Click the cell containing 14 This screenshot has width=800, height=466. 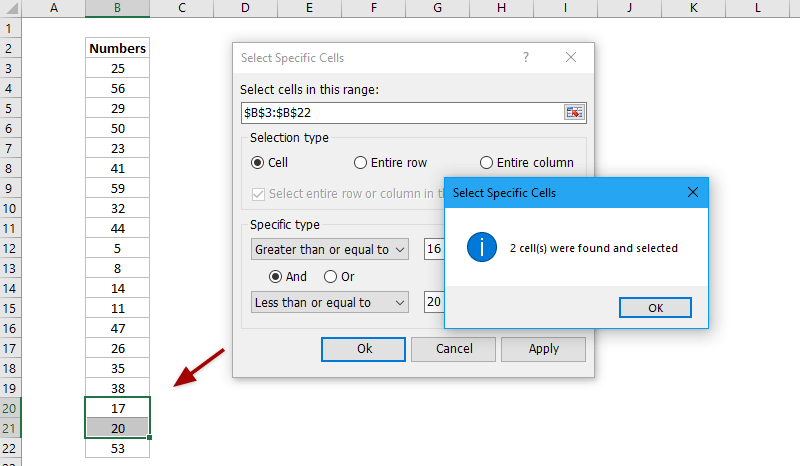[117, 288]
